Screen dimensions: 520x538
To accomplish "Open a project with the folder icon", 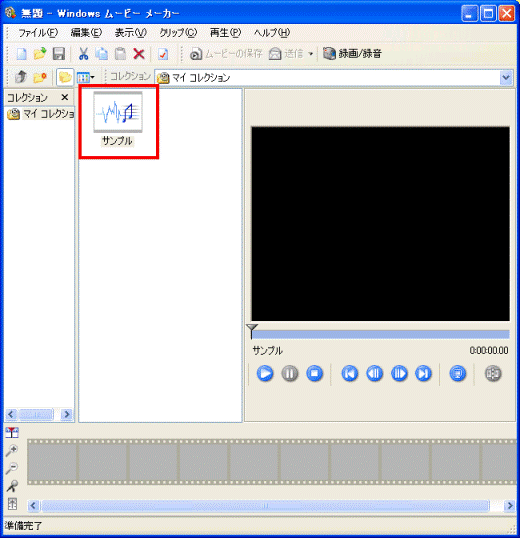I will pos(40,54).
